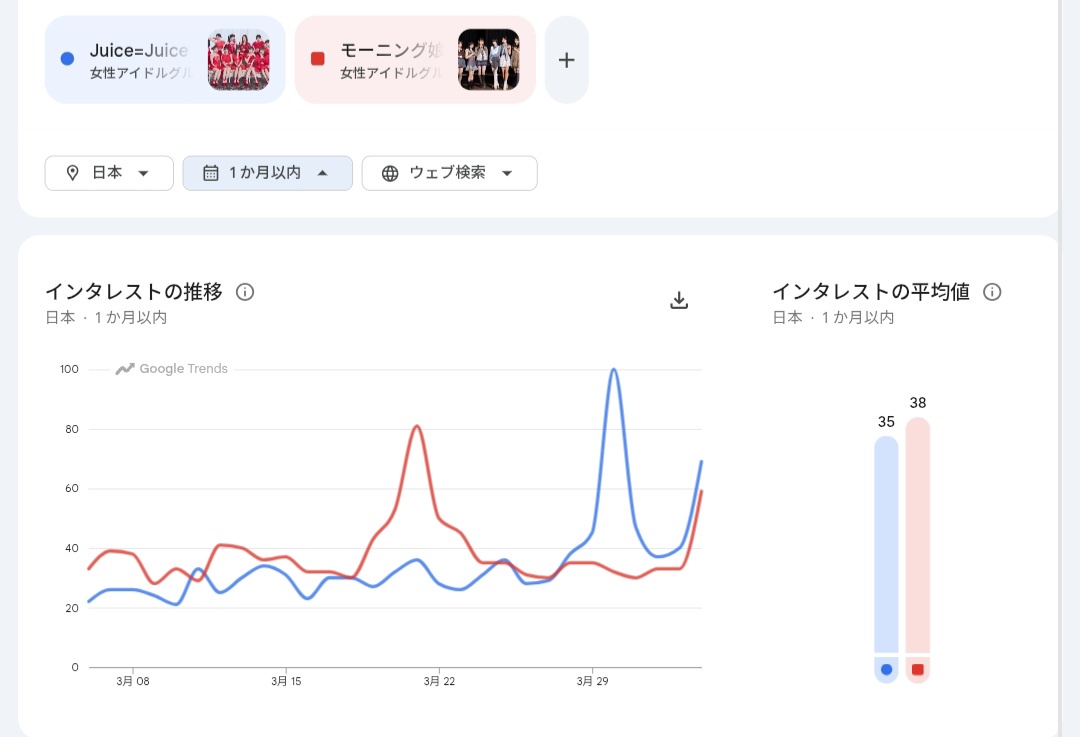Click the Google Trends logo in chart
The height and width of the screenshot is (737, 1080).
pos(172,369)
